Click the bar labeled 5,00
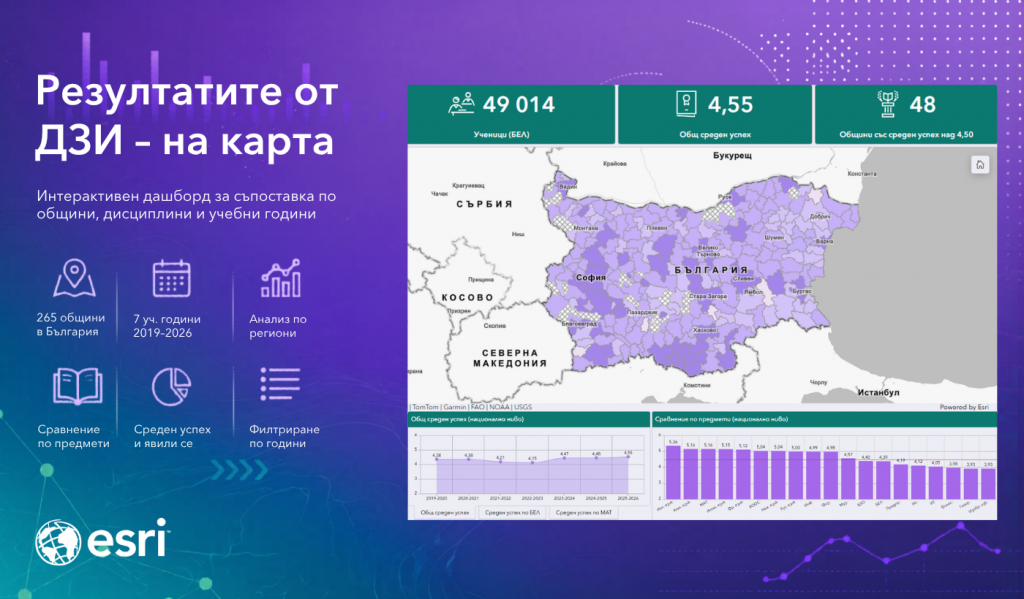 pos(795,476)
